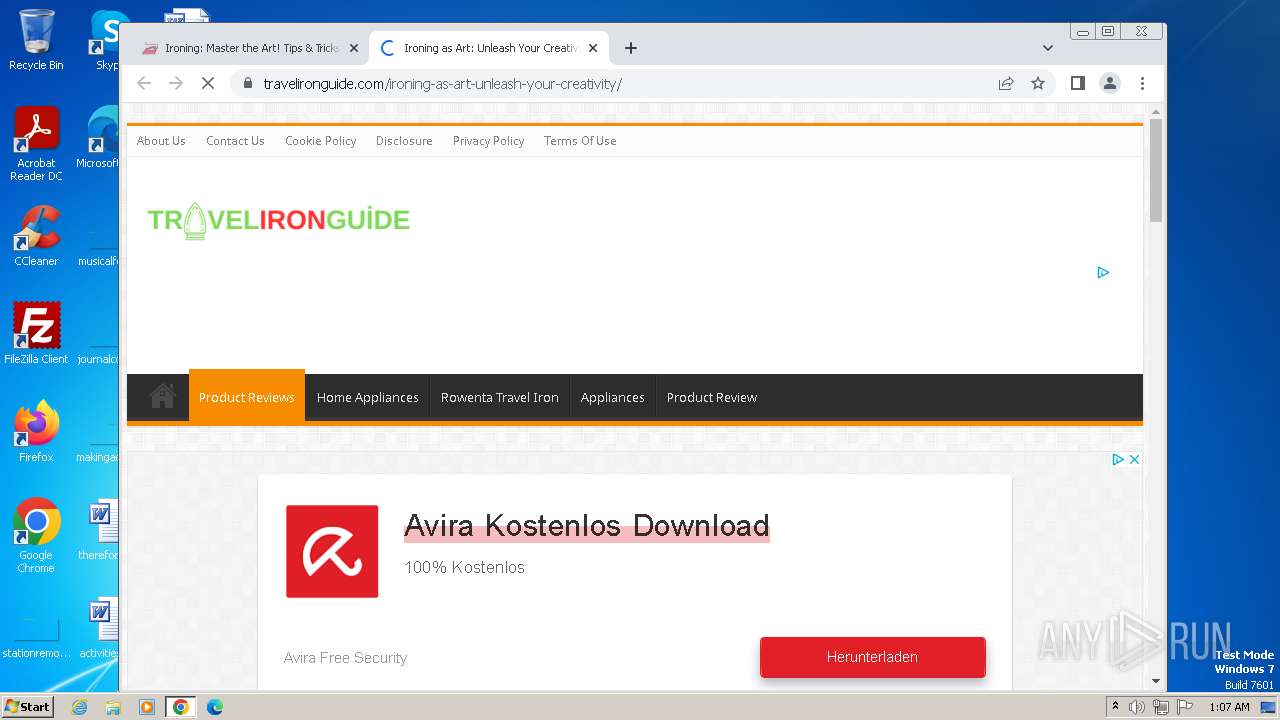Stop page loading with the X button

208,84
